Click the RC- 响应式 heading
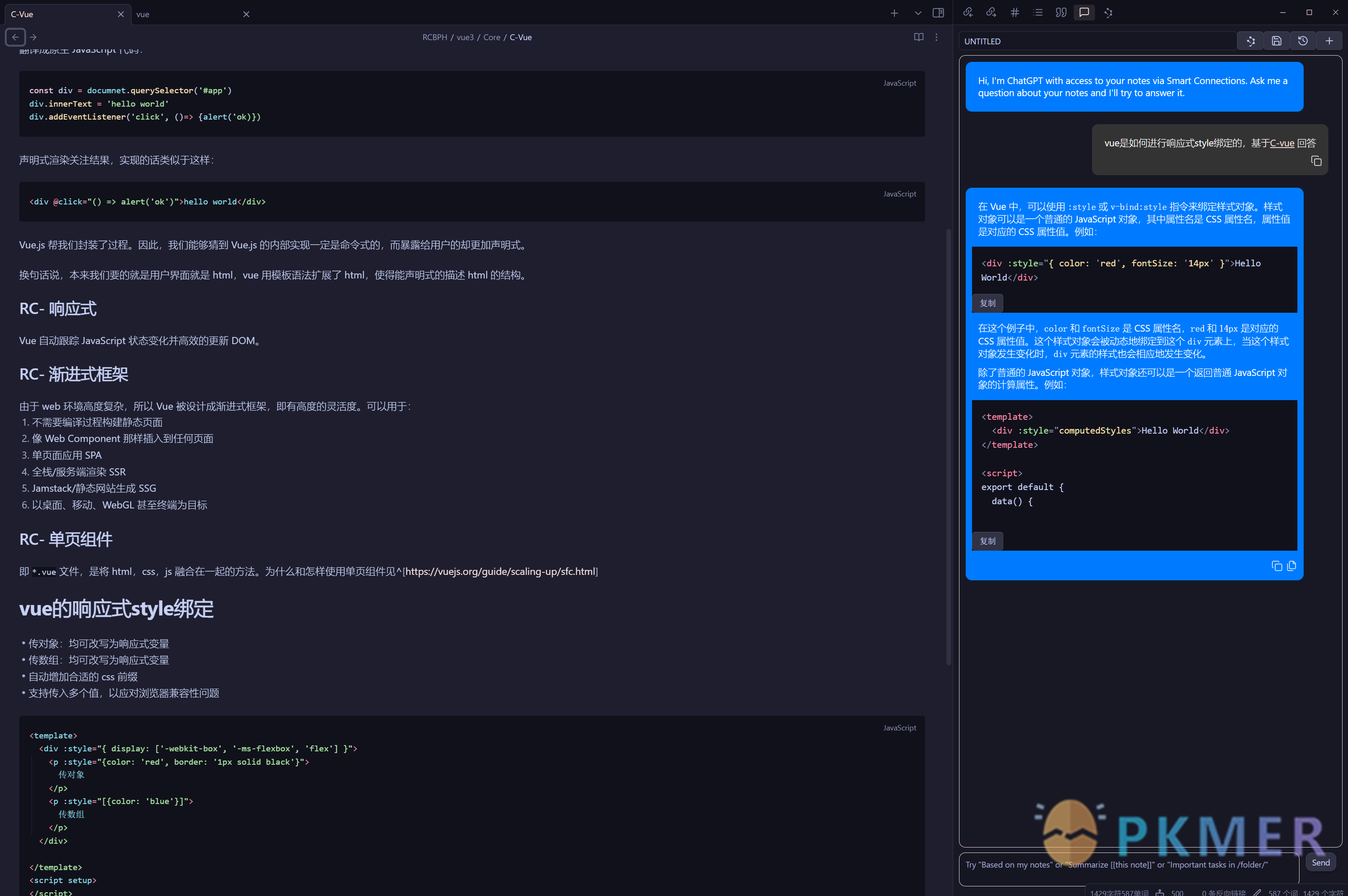Viewport: 1348px width, 896px height. point(58,309)
